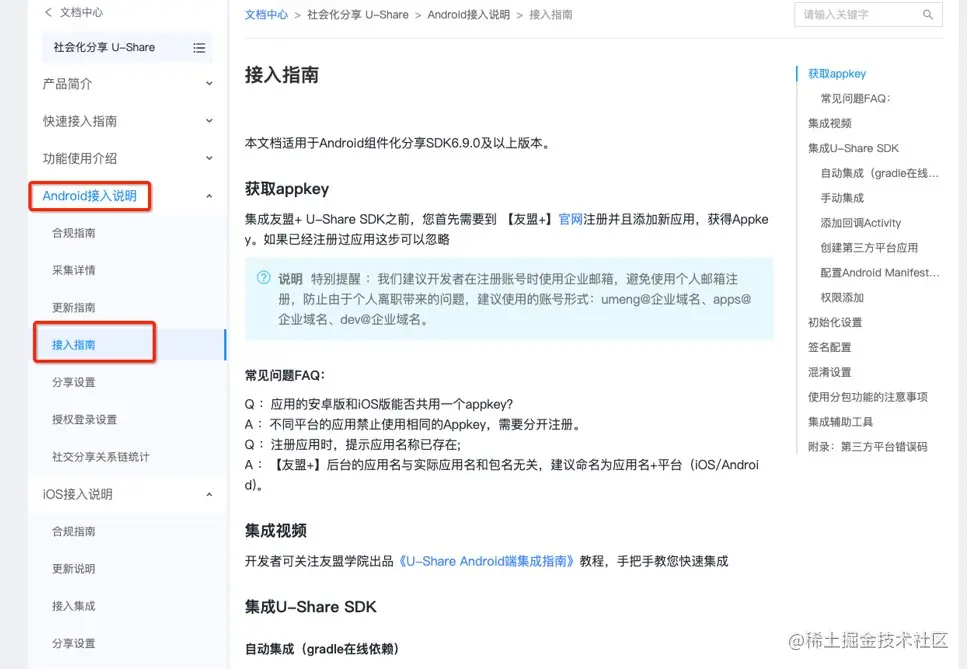Viewport: 968px width, 670px height.
Task: Jump to 权限添加 in the outline
Action: (842, 298)
